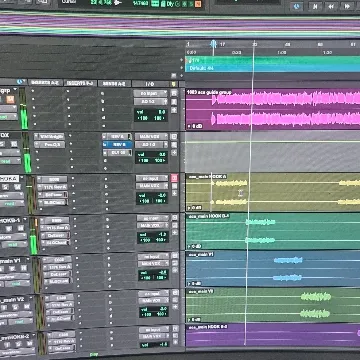Click 'Default: 4/4' meter marker
The height and width of the screenshot is (360, 360).
coord(201,68)
